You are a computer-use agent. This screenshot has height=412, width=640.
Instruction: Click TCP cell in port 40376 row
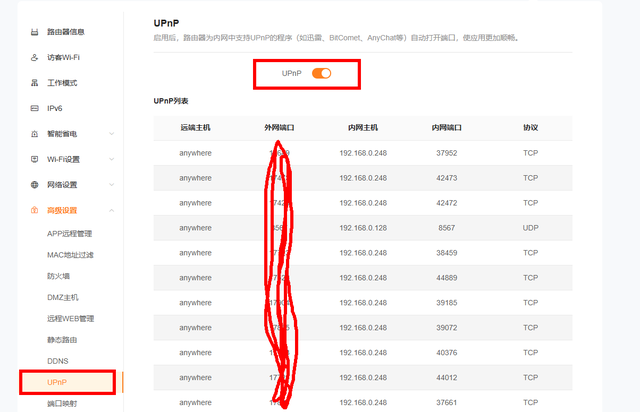(x=531, y=352)
